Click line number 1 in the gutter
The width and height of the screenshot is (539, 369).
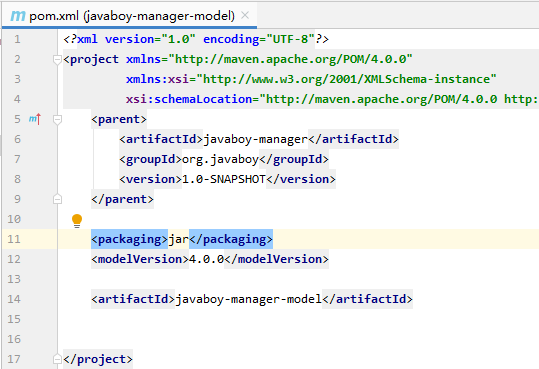click(17, 39)
